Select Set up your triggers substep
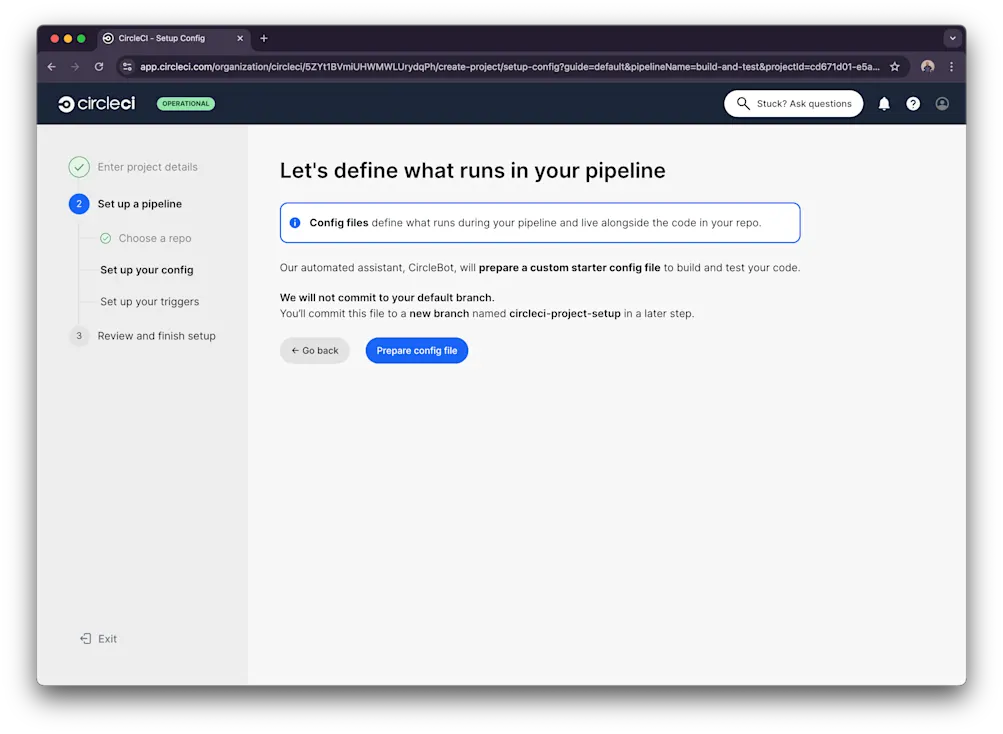This screenshot has height=734, width=1003. pyautogui.click(x=149, y=301)
